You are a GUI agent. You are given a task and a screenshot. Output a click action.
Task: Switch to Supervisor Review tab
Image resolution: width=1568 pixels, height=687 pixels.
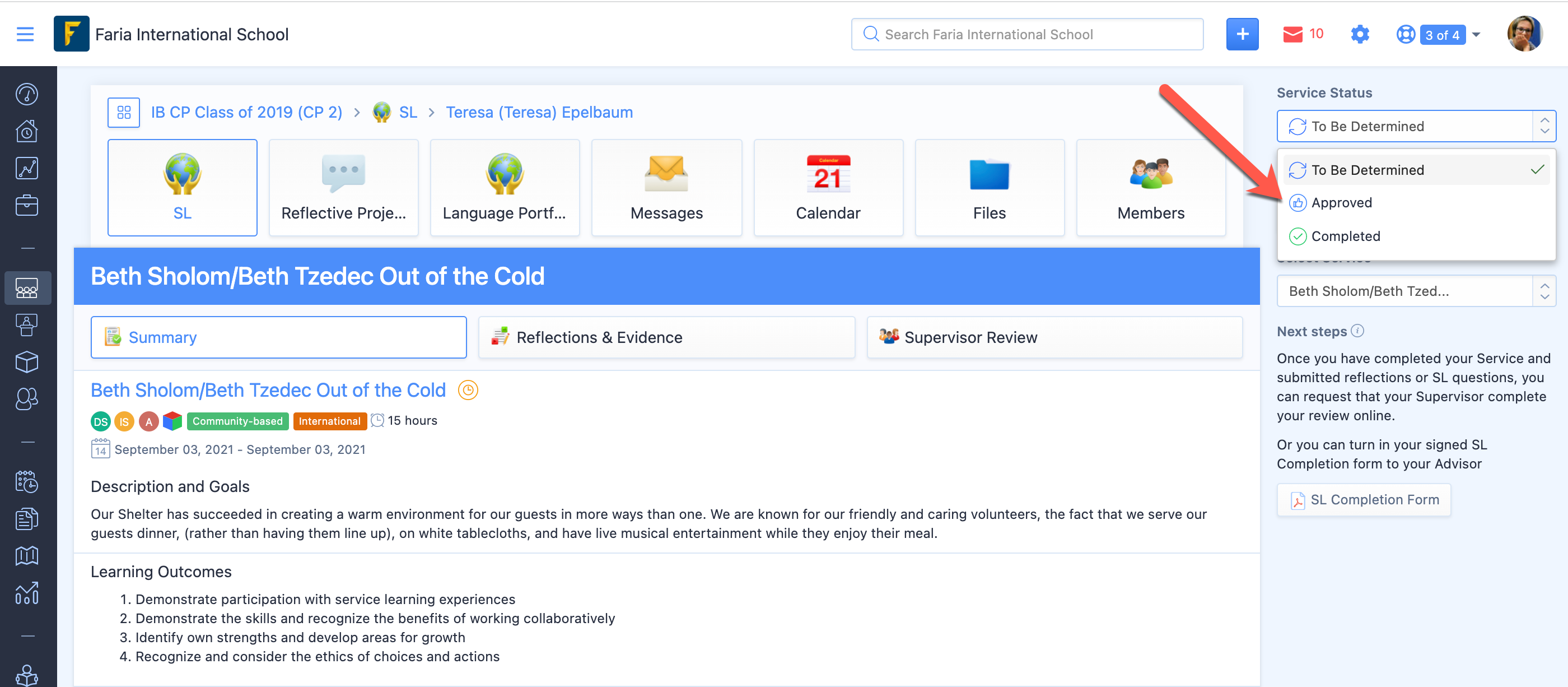(1054, 337)
